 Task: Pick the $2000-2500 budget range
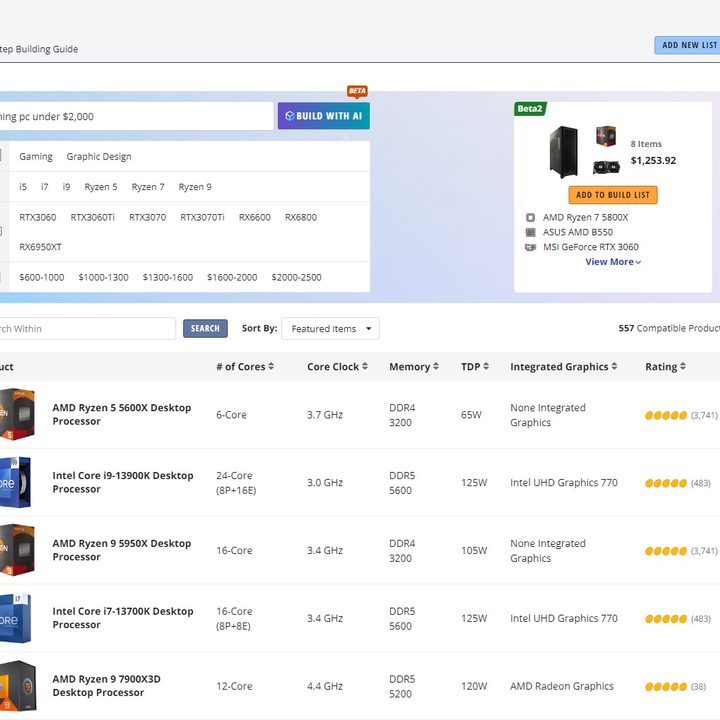tap(296, 277)
